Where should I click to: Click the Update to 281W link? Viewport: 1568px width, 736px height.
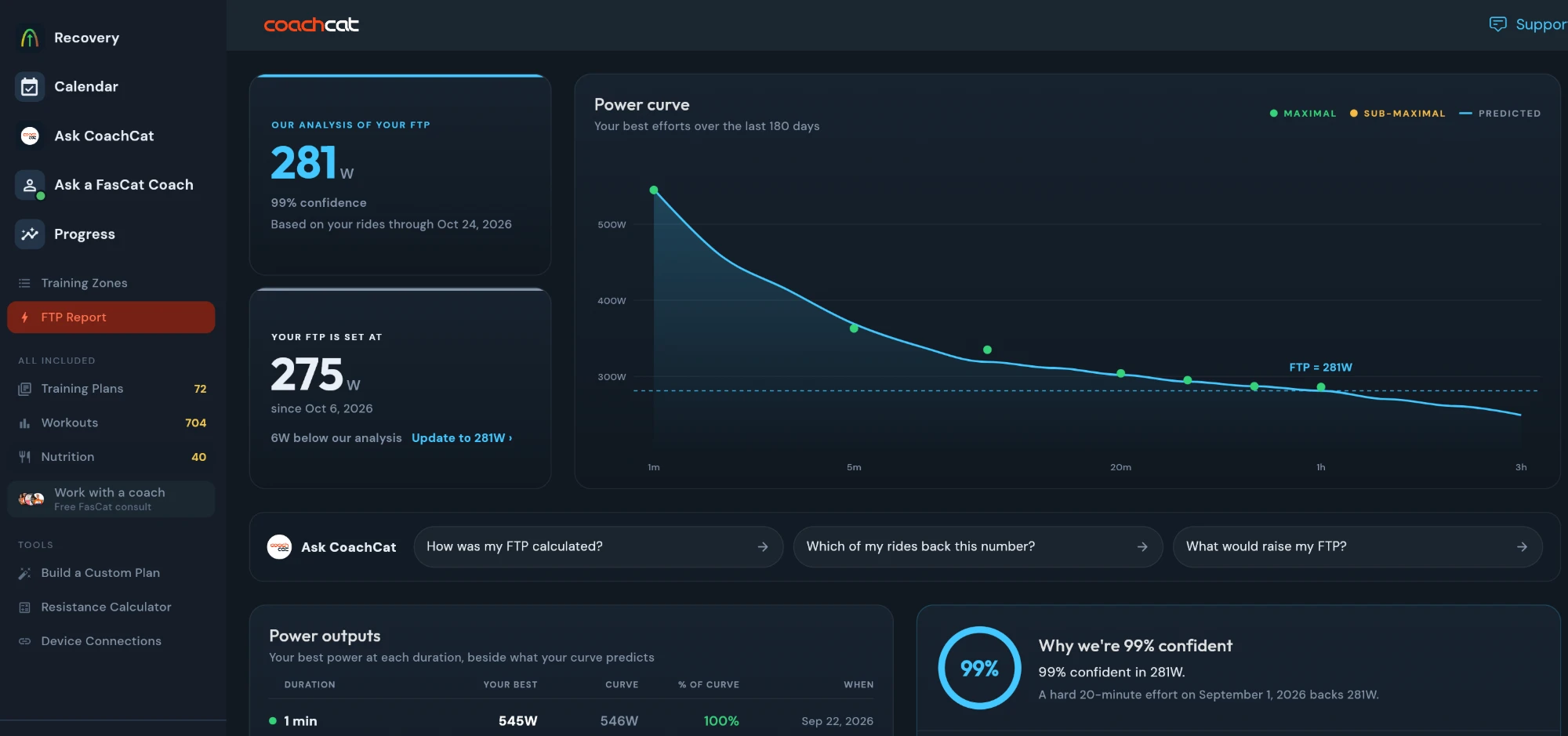coord(462,438)
